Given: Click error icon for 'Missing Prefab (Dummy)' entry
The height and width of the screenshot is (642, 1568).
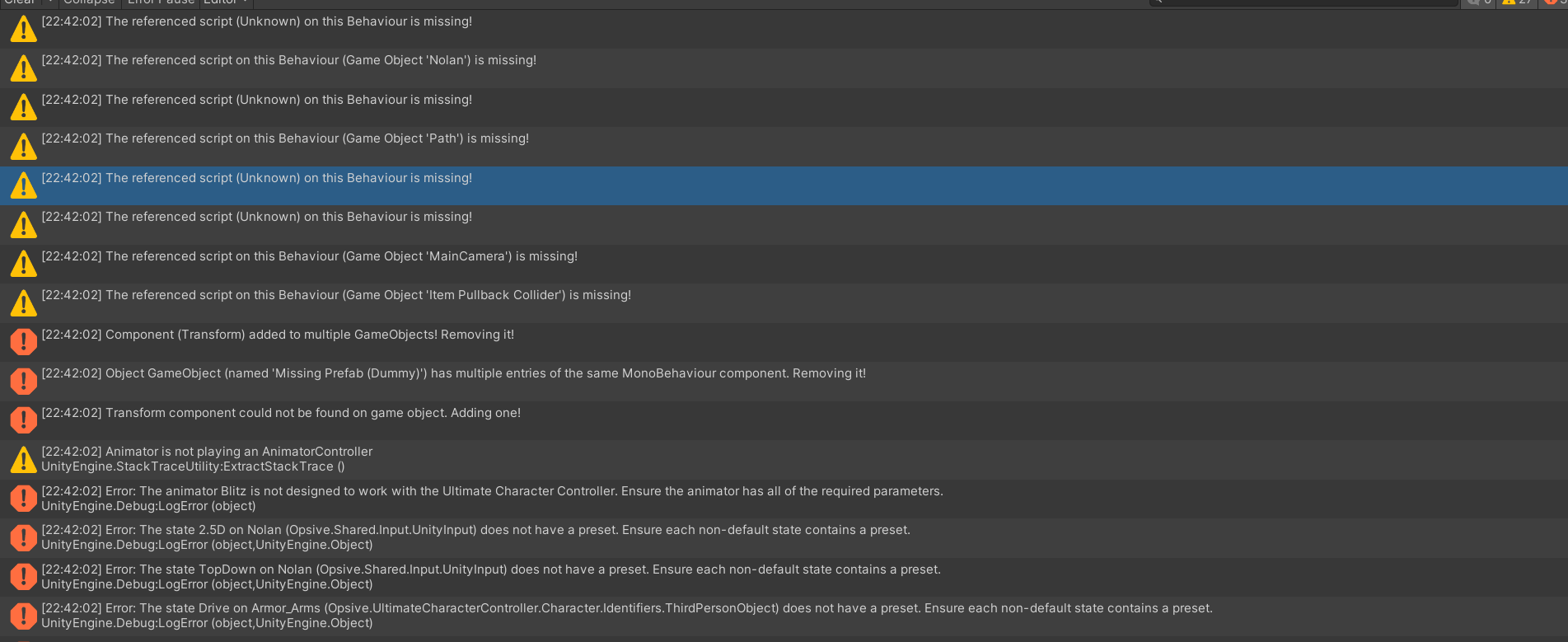Looking at the screenshot, I should [23, 381].
